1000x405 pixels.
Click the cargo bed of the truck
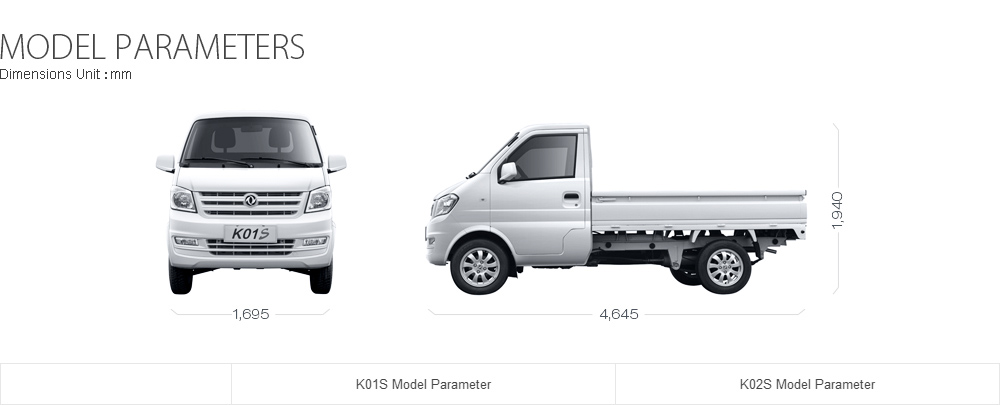click(698, 213)
